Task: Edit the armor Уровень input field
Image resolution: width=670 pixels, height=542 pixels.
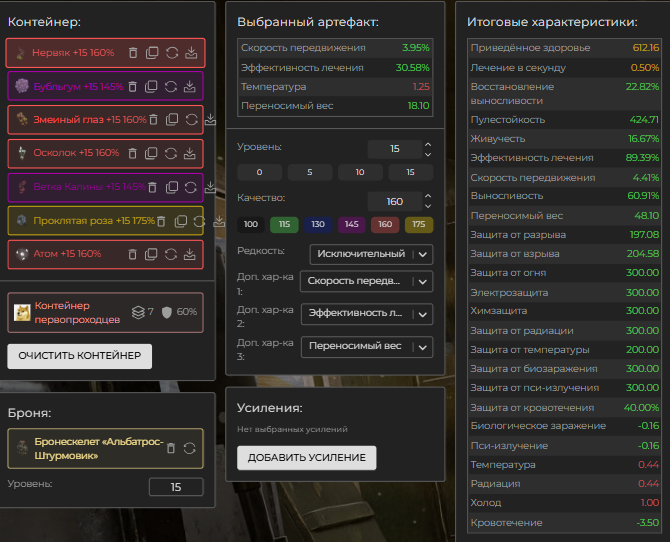Action: (176, 487)
